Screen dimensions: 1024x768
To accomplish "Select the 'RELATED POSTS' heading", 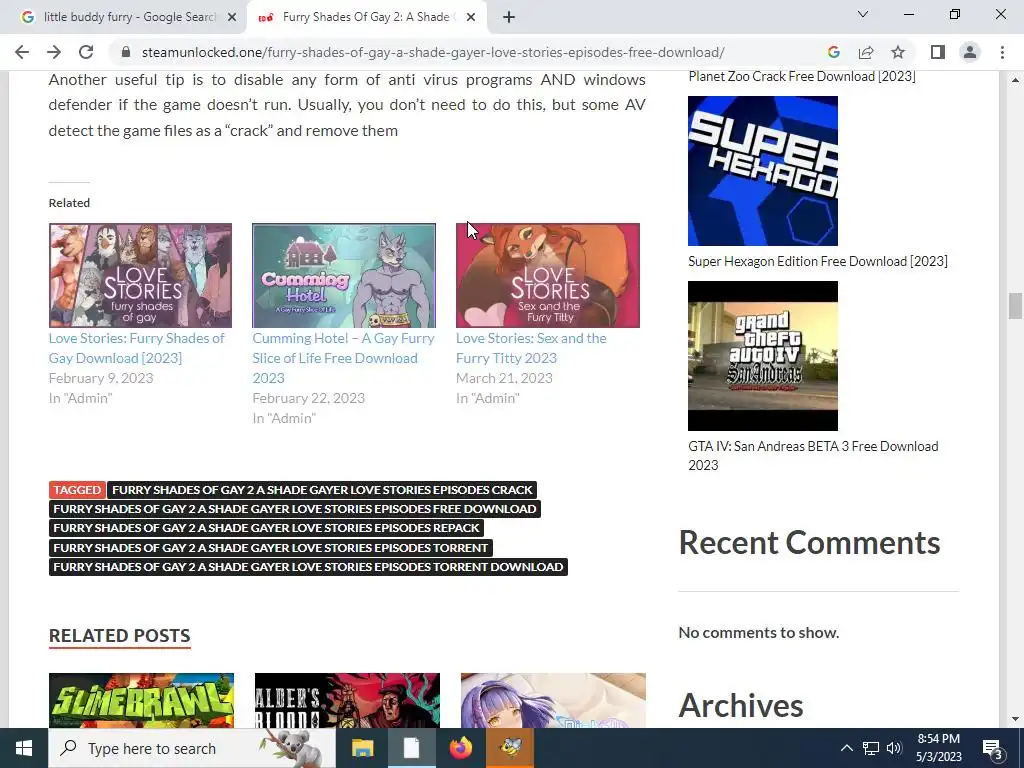I will tap(120, 635).
